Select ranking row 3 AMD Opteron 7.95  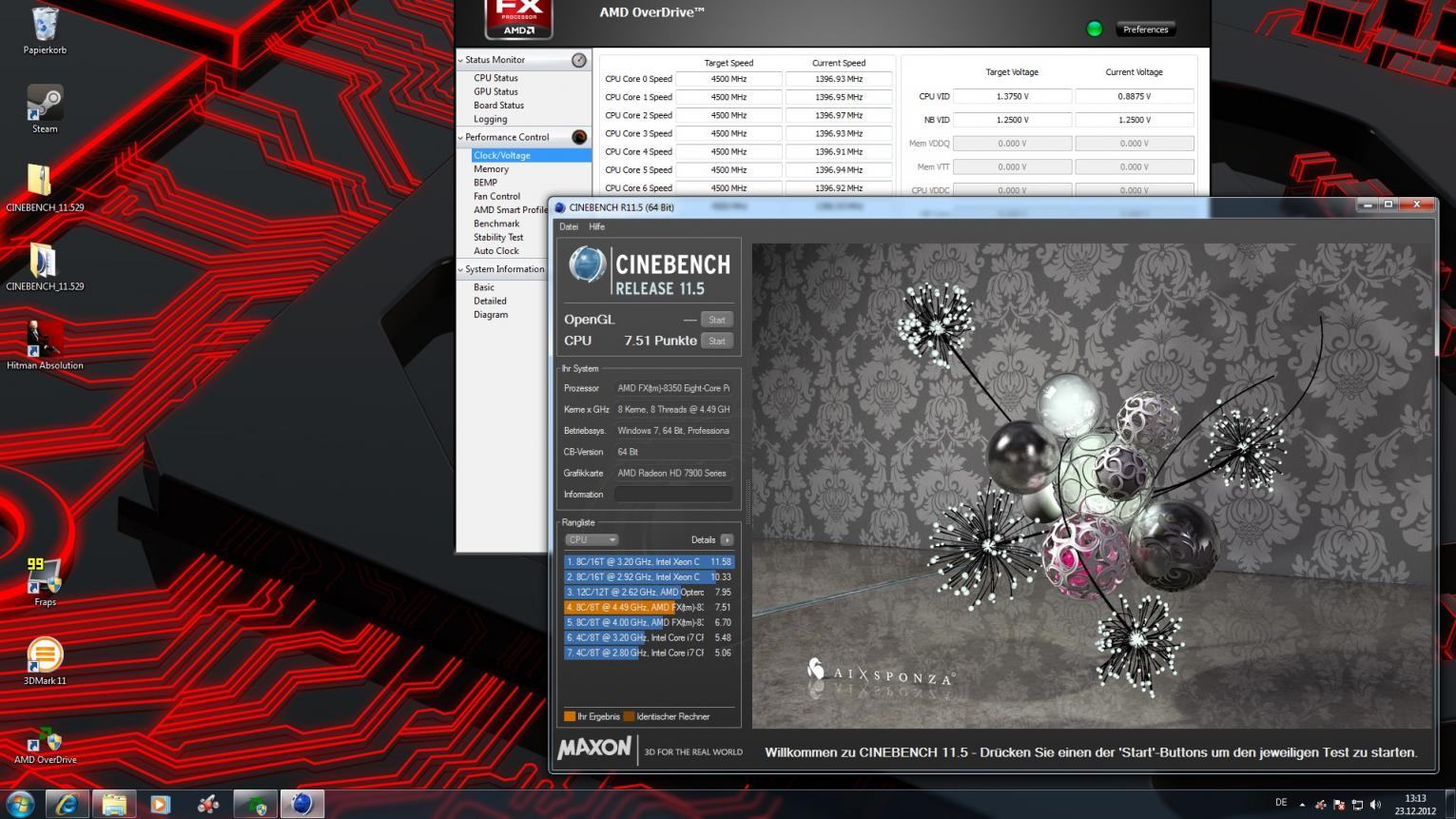[649, 593]
